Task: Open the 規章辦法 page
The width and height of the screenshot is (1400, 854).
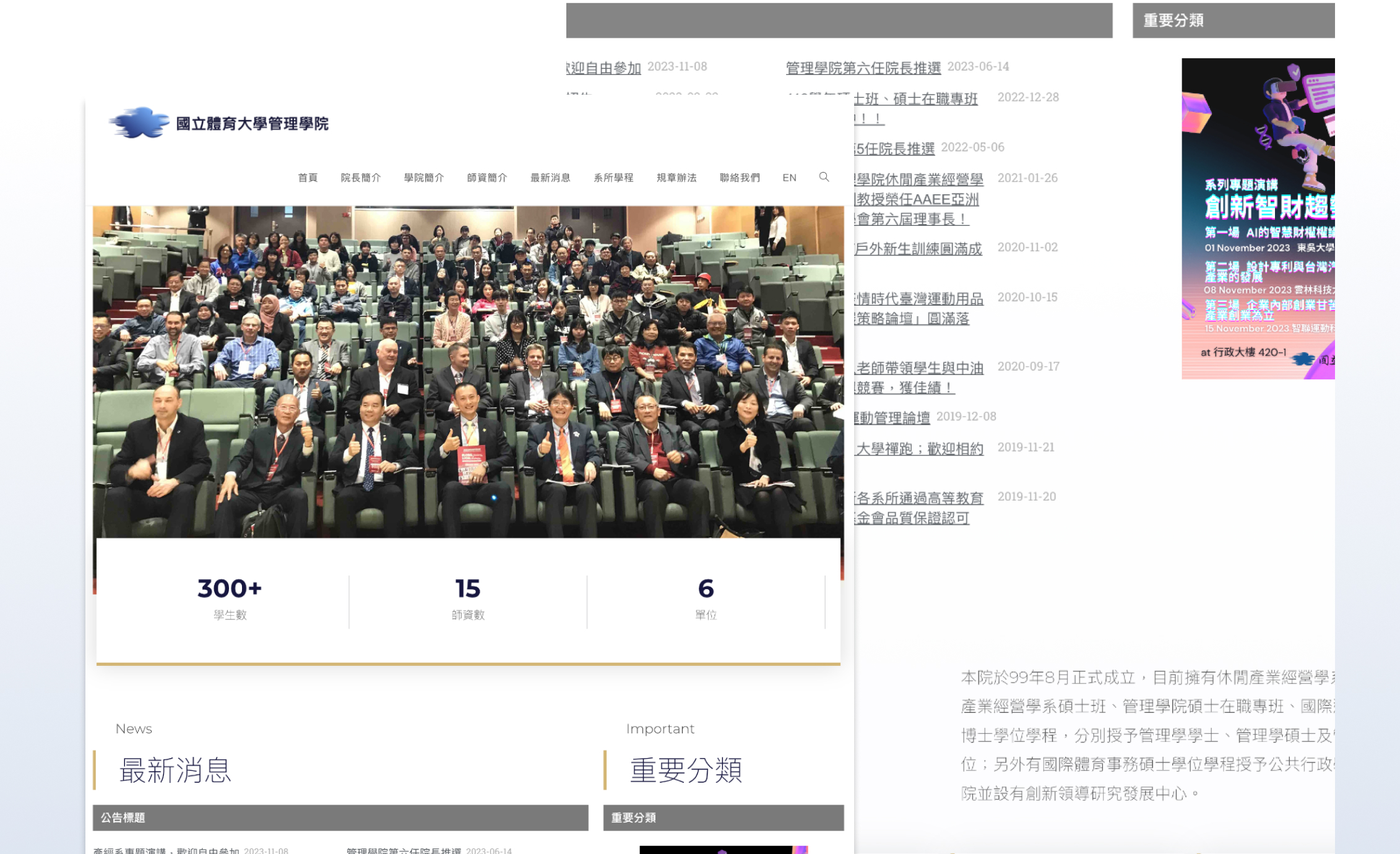Action: pyautogui.click(x=676, y=178)
